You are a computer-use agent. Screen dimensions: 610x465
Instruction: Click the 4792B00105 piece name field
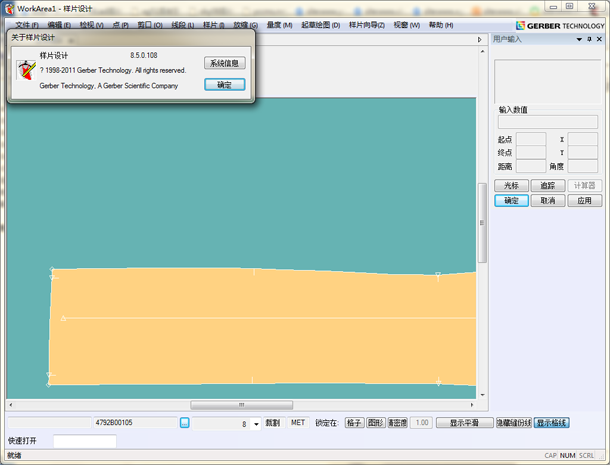coord(135,423)
